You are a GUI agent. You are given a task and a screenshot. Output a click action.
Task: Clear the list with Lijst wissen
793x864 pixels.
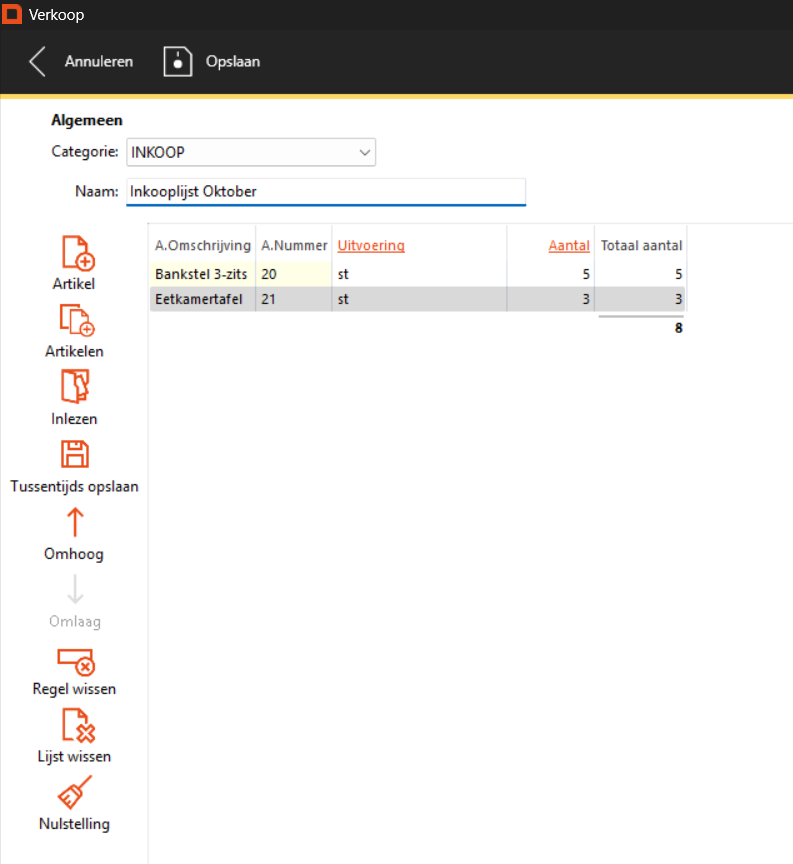tap(76, 726)
